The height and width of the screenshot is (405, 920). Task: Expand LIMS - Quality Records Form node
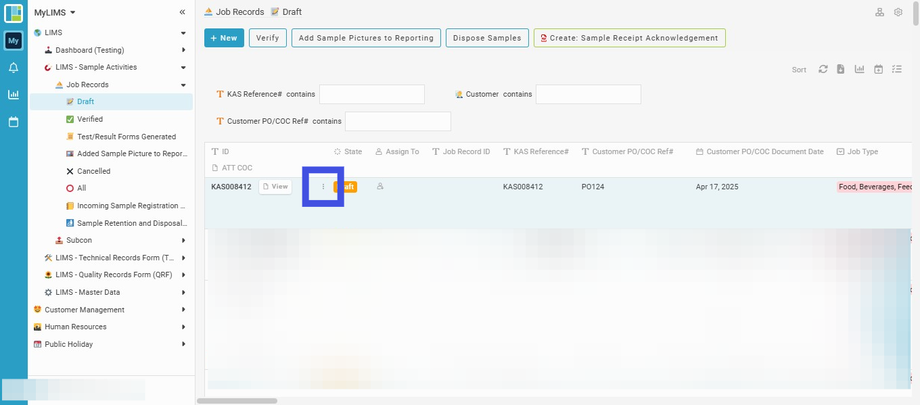pyautogui.click(x=183, y=275)
